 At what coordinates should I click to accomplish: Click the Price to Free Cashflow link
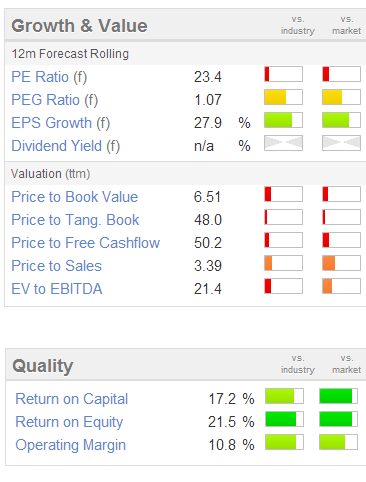click(x=86, y=243)
